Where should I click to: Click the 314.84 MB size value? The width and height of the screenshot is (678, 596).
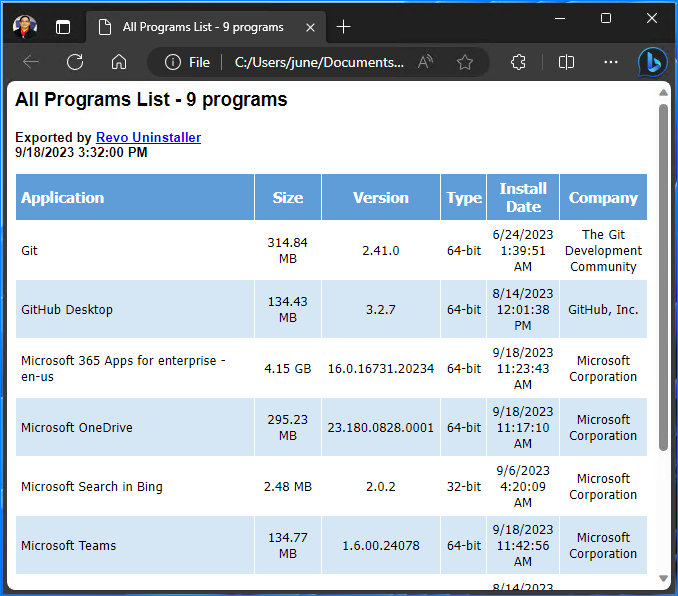pos(288,250)
